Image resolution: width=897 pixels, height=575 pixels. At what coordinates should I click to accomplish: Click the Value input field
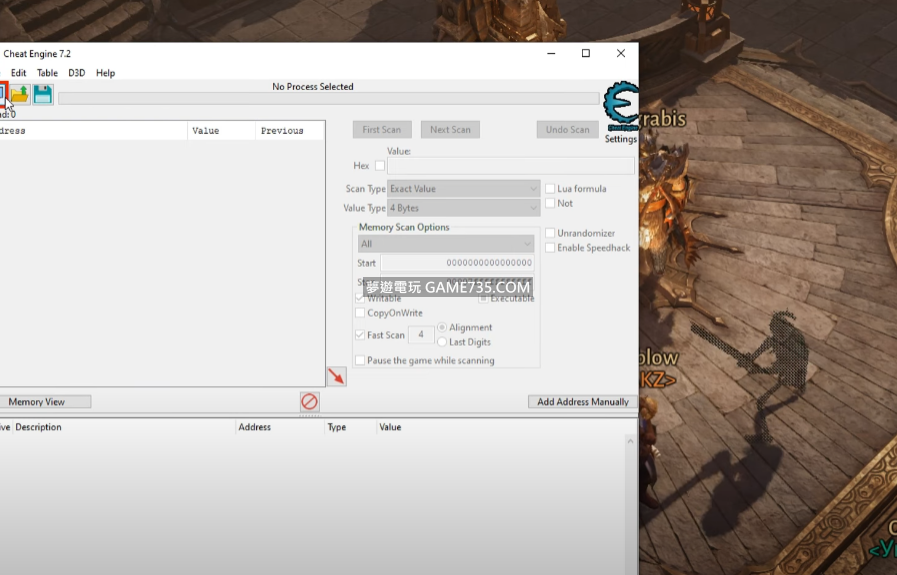(x=510, y=166)
